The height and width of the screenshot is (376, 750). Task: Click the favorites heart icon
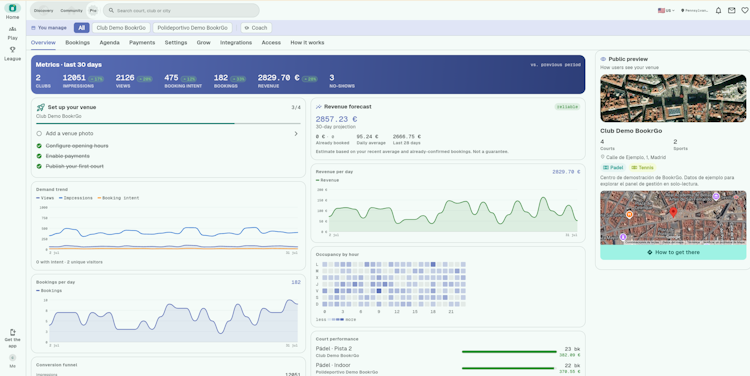tap(745, 11)
